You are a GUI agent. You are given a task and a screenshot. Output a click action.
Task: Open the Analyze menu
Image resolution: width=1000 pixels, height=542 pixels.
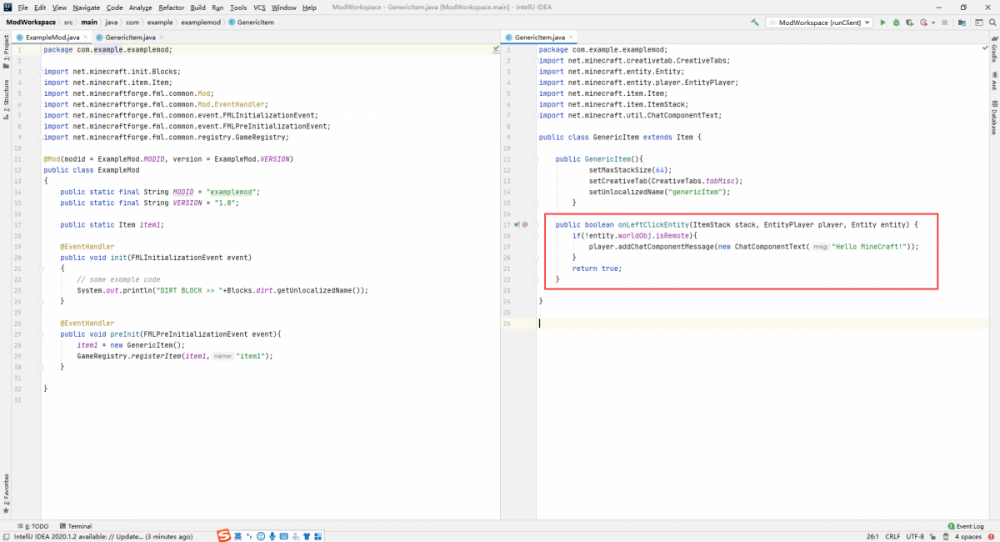(140, 8)
